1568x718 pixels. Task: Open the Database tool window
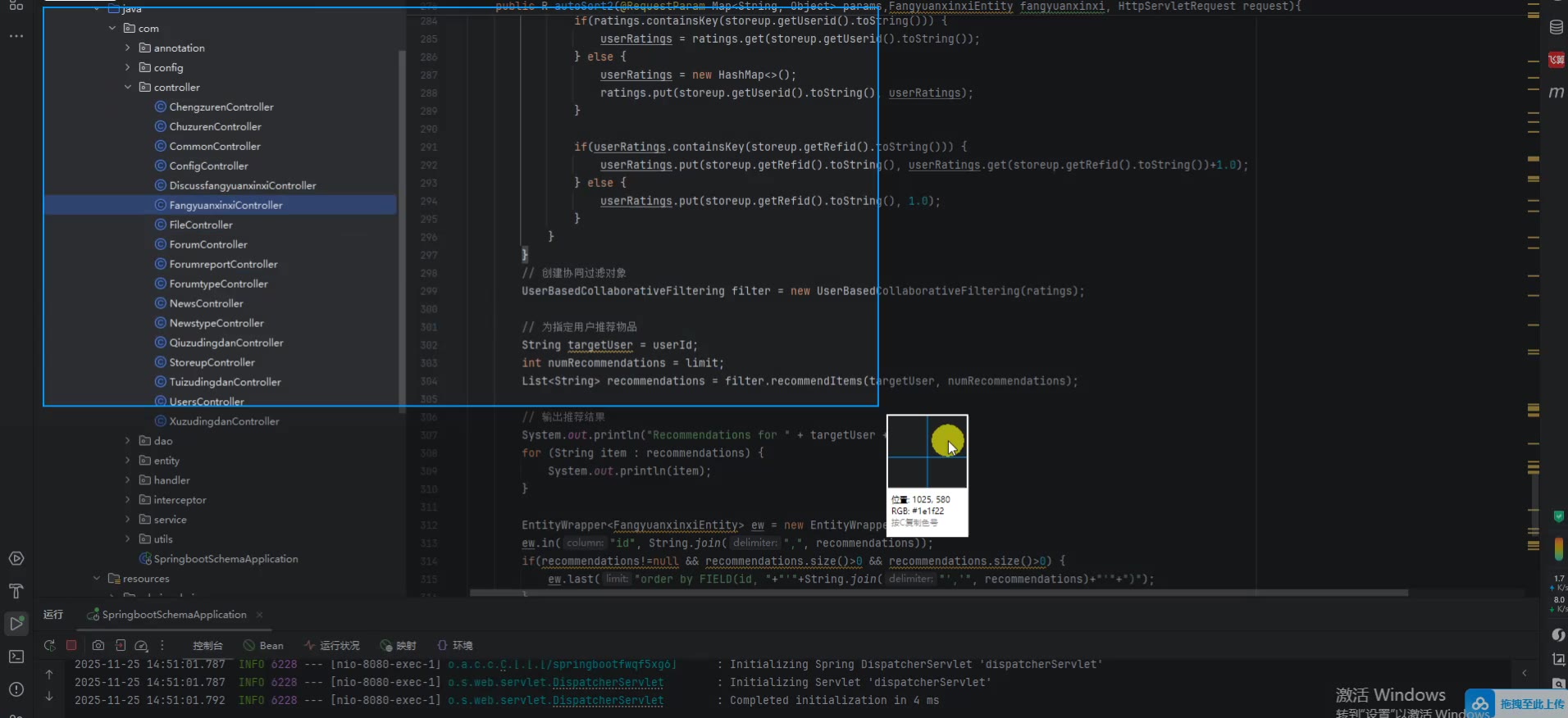[x=1556, y=27]
